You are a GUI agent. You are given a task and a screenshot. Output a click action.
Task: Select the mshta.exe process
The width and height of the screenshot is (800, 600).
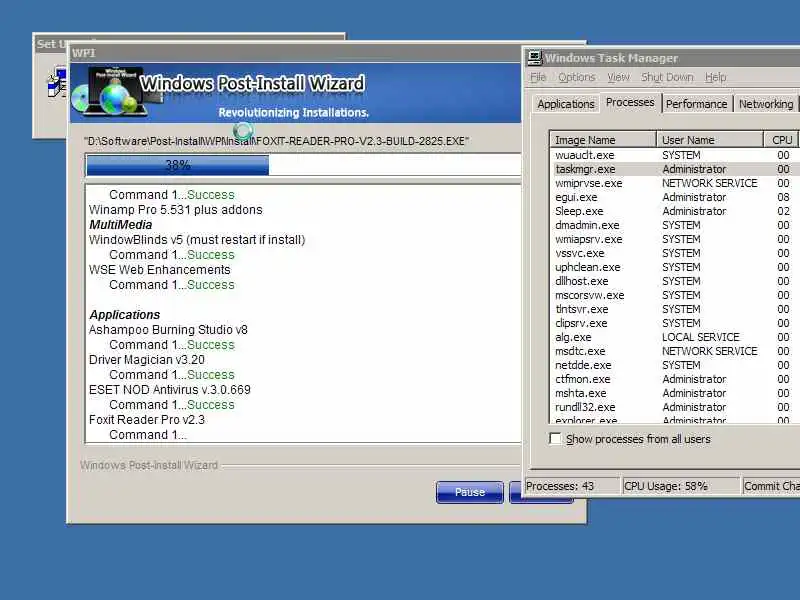click(x=673, y=393)
